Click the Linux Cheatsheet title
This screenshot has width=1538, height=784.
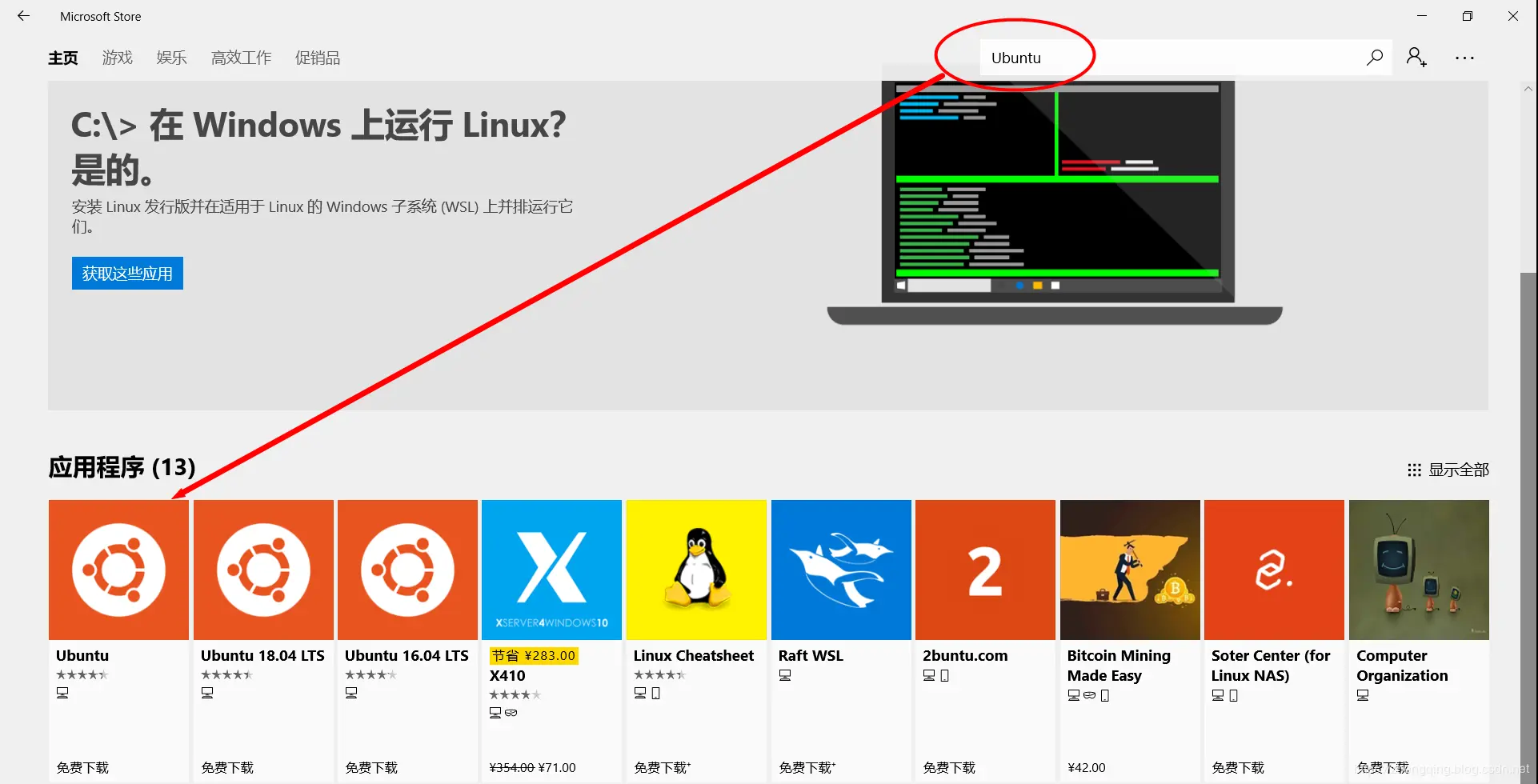(694, 655)
